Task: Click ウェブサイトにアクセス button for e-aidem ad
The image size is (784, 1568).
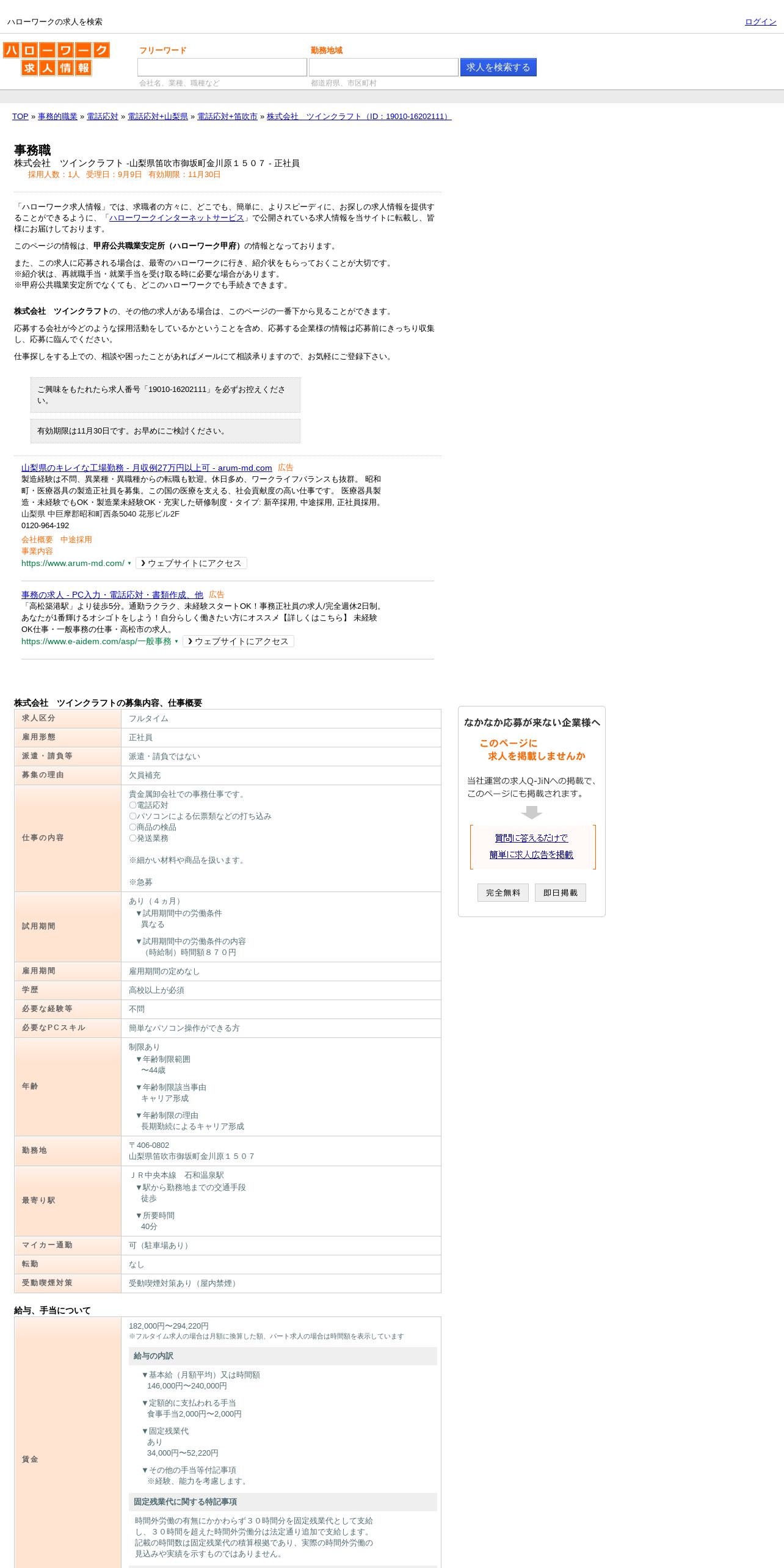Action: pyautogui.click(x=238, y=642)
